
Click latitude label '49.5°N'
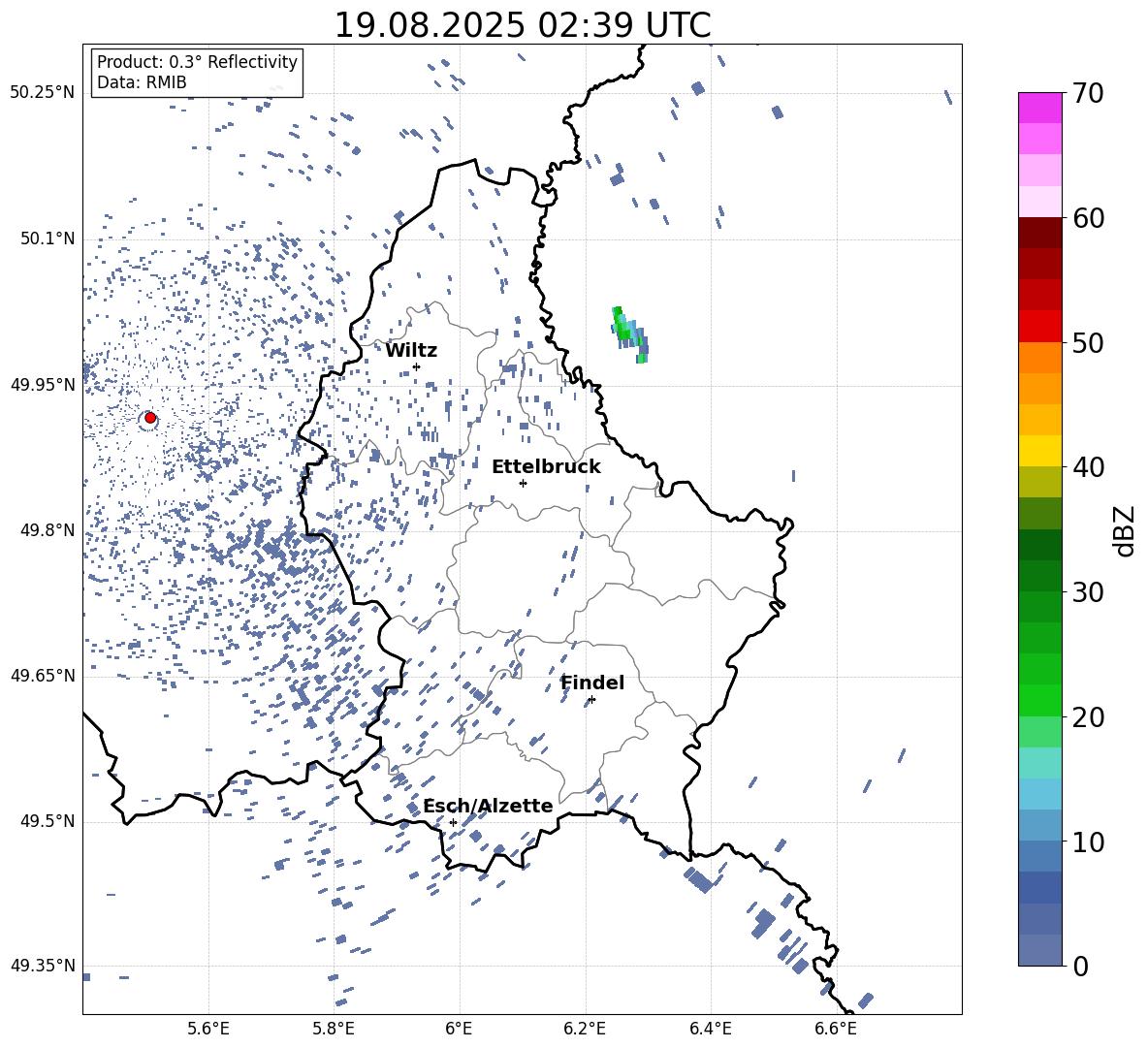coord(47,821)
